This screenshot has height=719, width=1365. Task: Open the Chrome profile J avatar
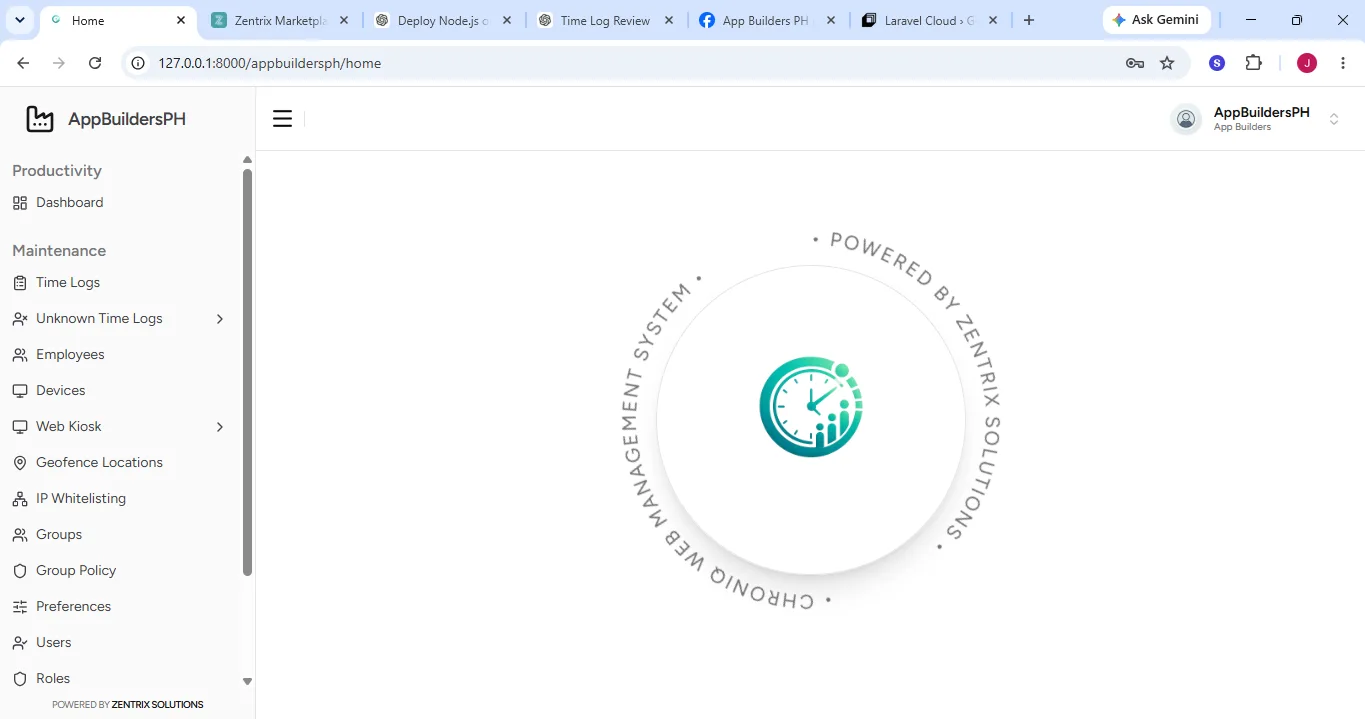coord(1307,63)
